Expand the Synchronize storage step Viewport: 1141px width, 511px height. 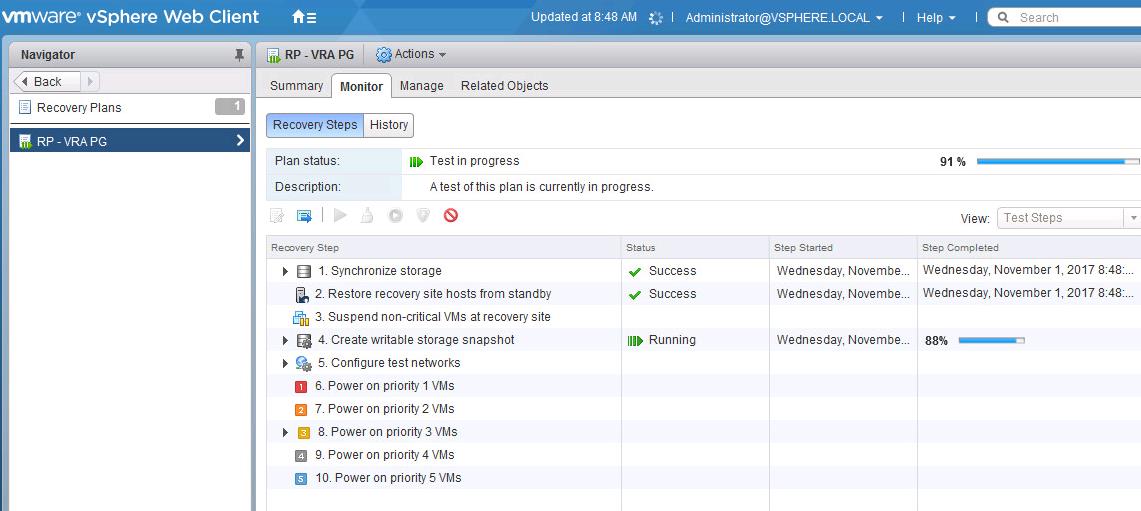[x=285, y=272]
